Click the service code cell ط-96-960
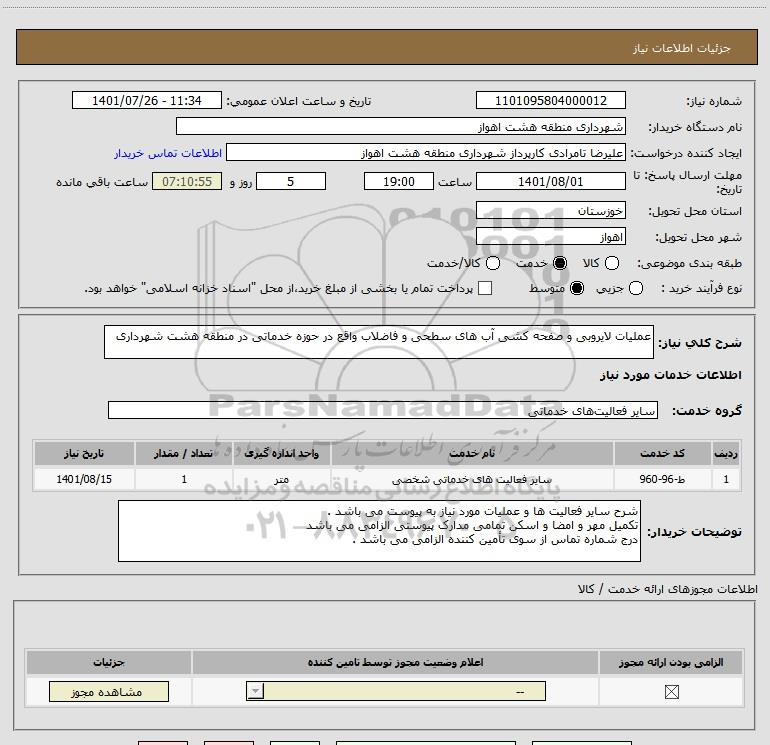Viewport: 770px width, 745px height. click(662, 479)
